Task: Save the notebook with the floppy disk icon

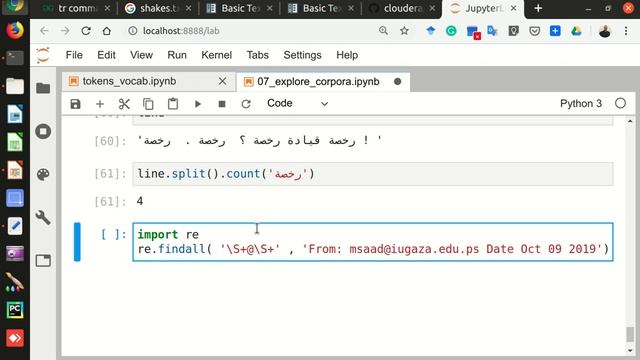Action: (x=76, y=104)
